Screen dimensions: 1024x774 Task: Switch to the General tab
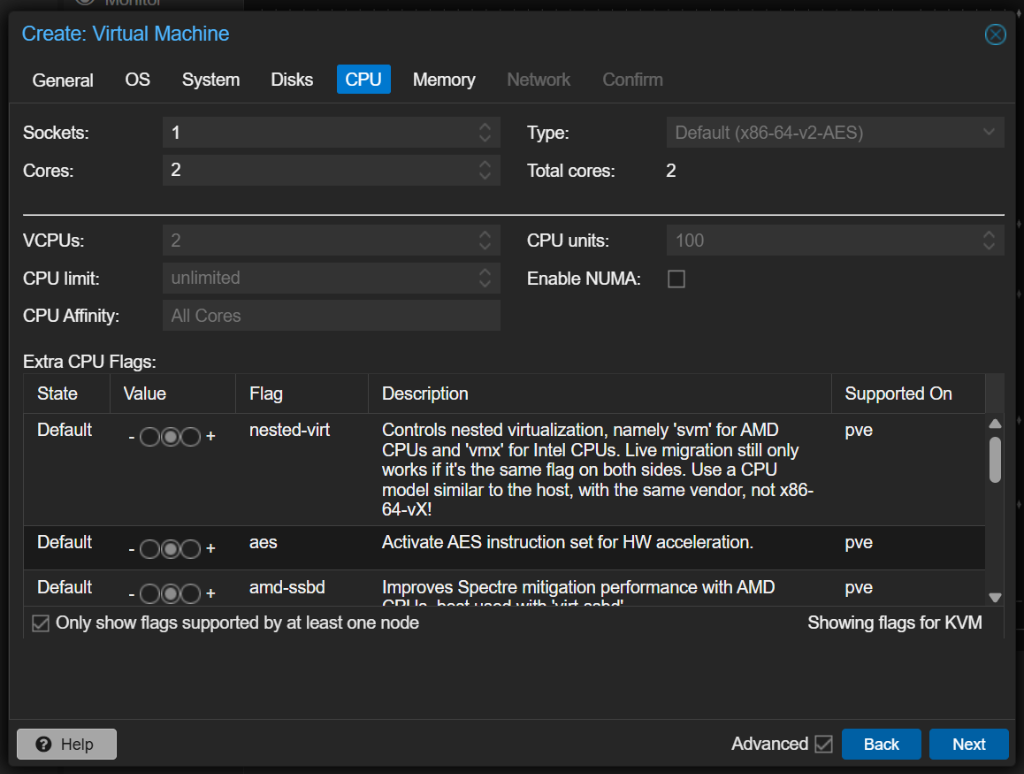(x=63, y=80)
